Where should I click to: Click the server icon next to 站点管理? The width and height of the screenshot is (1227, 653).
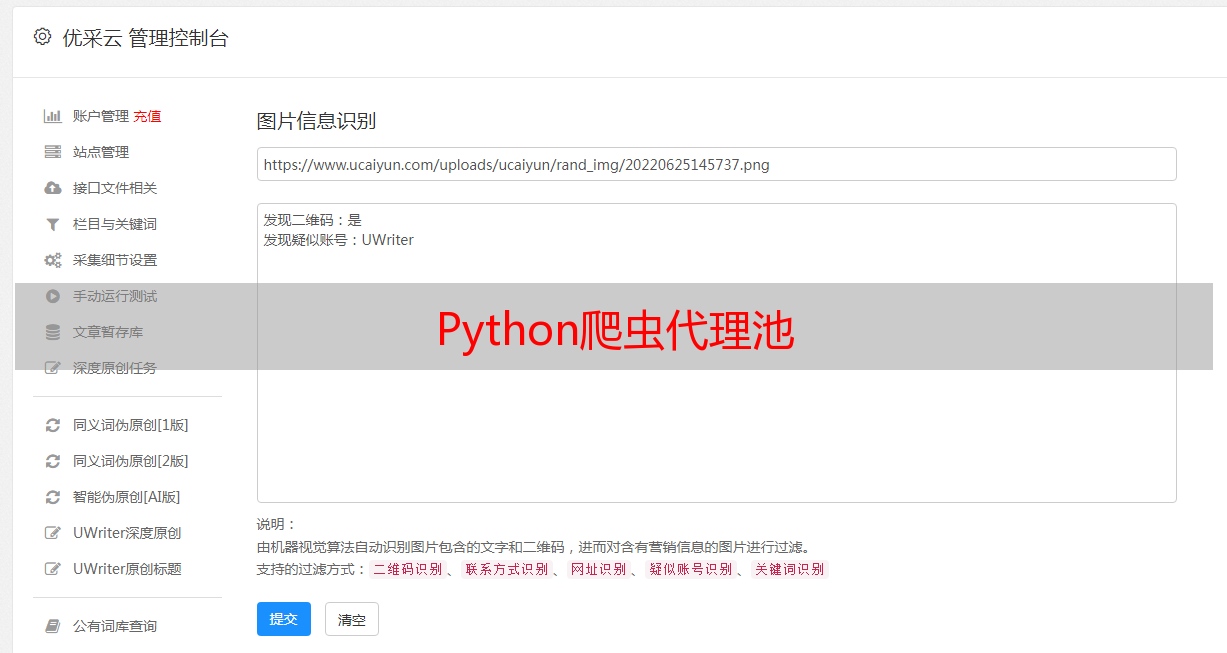(x=53, y=152)
